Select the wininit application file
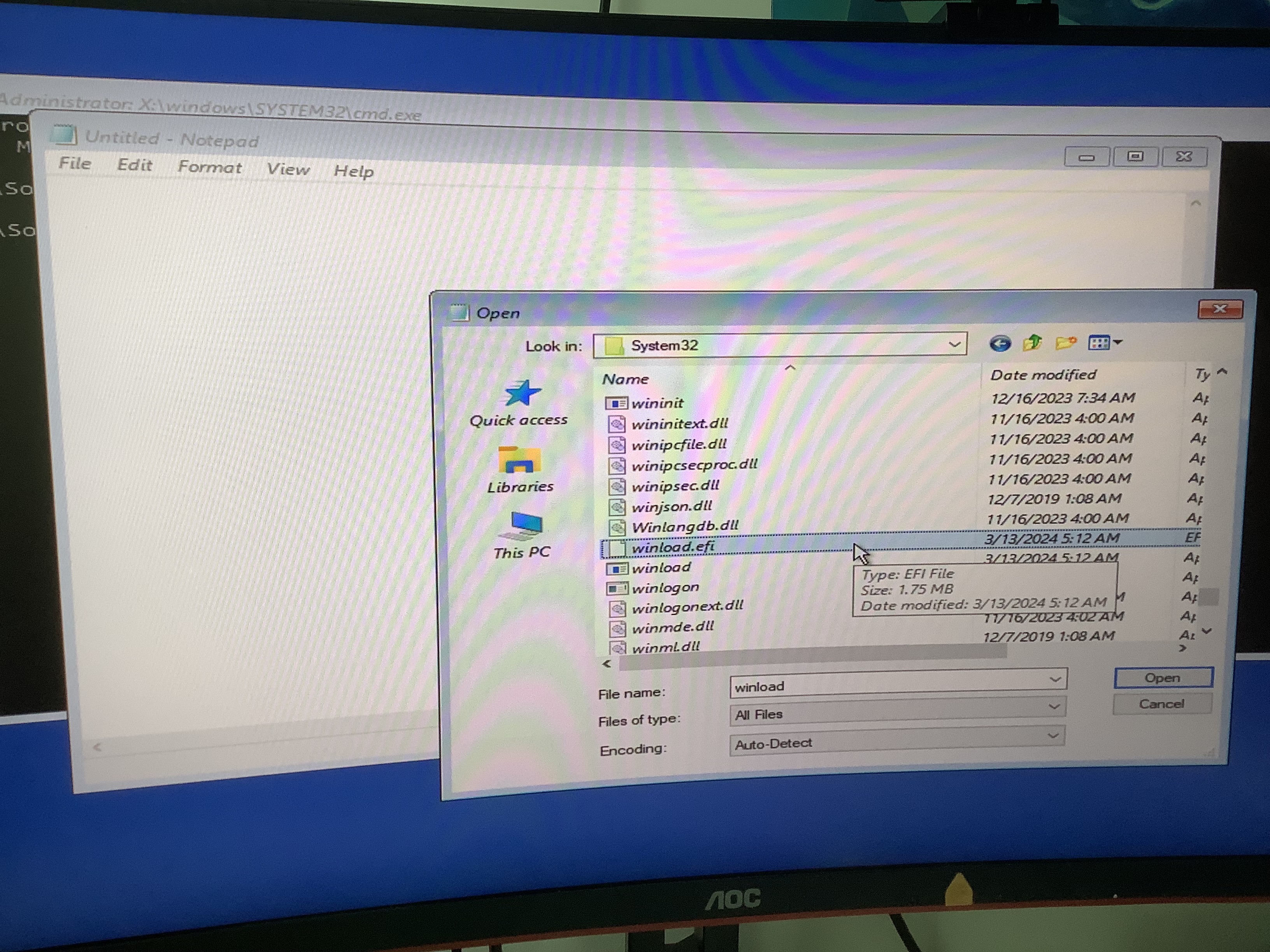The height and width of the screenshot is (952, 1270). tap(657, 403)
